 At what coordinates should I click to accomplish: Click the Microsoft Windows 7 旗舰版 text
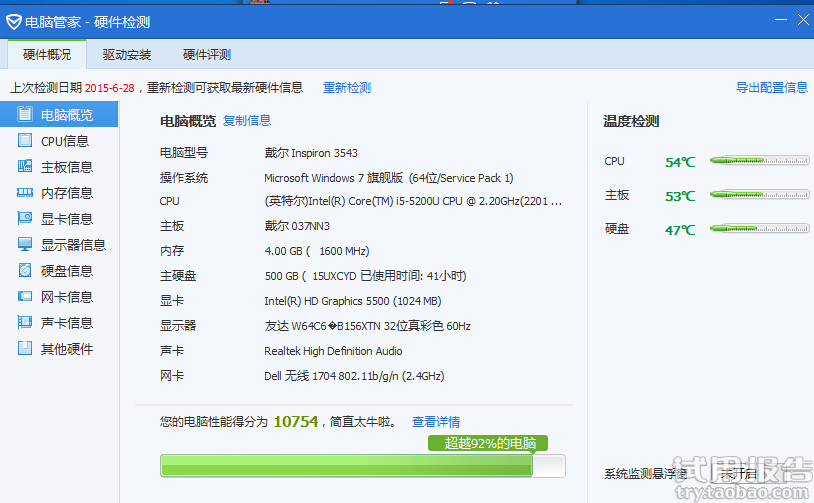389,178
